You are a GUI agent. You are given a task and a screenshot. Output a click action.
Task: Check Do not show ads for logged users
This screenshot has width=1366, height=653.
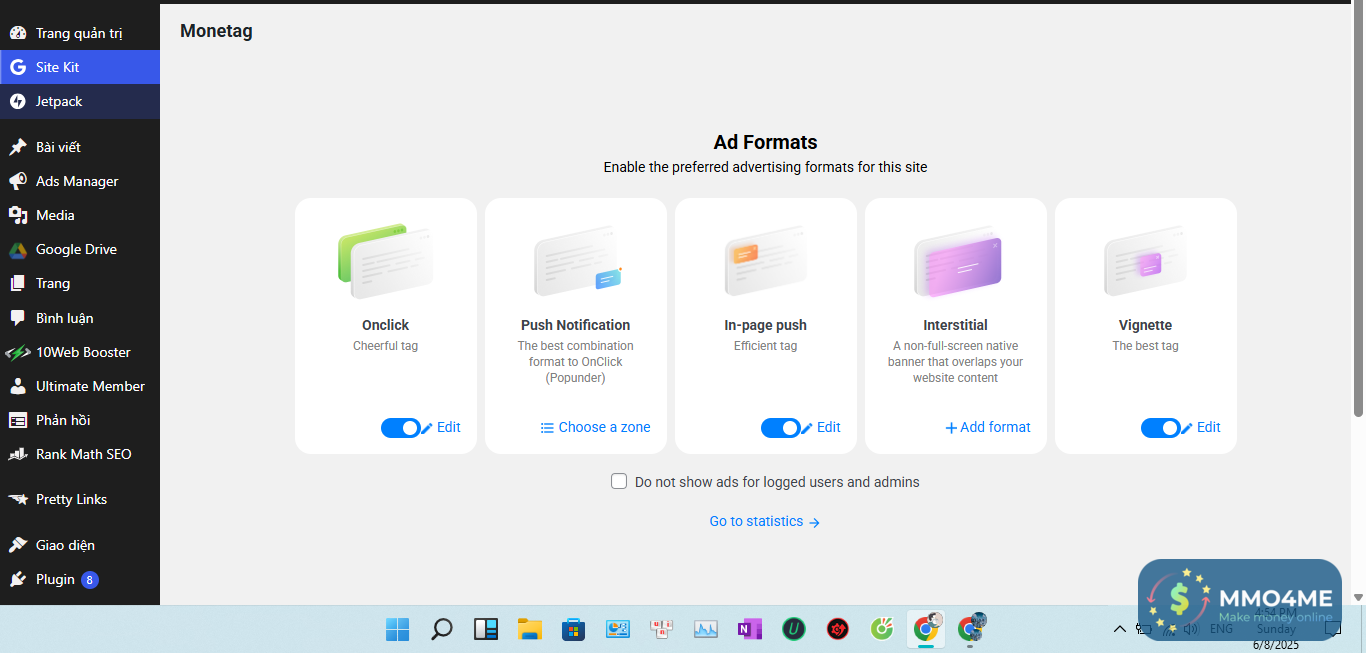click(x=619, y=481)
